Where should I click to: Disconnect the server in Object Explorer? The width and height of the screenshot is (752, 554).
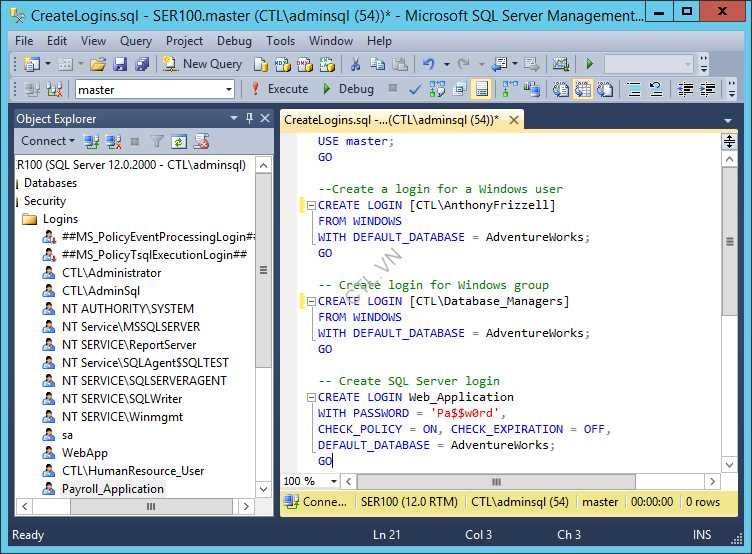coord(114,141)
